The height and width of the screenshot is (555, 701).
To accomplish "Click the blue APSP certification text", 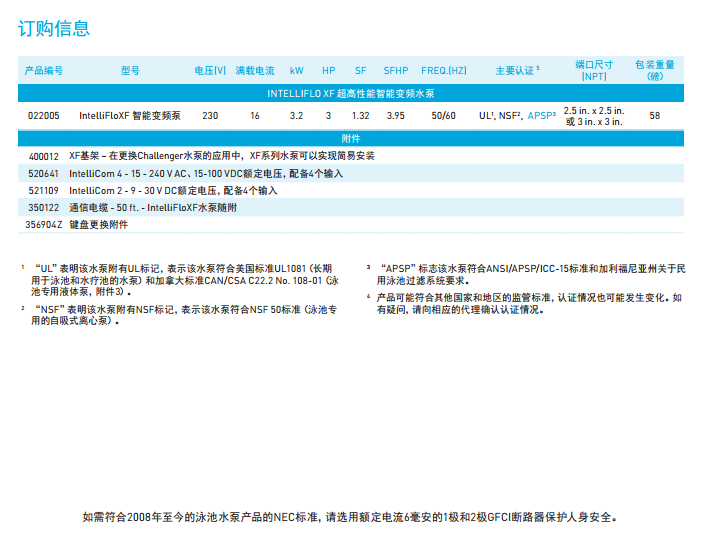I will [541, 116].
